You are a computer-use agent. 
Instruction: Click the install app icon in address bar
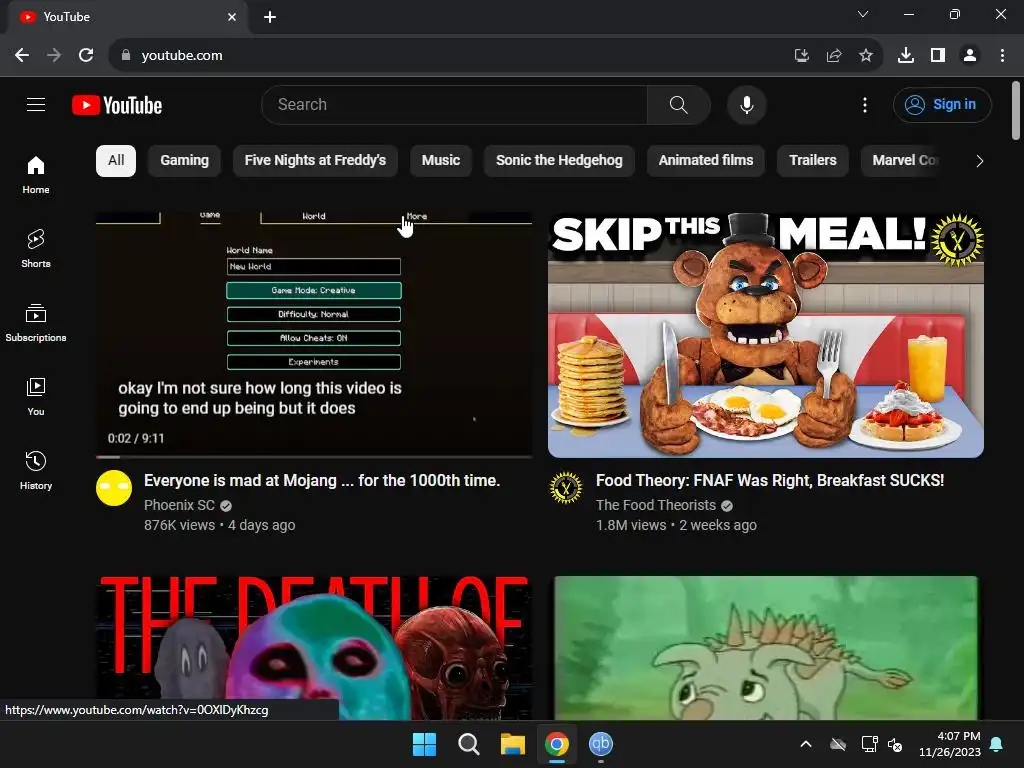coord(801,56)
